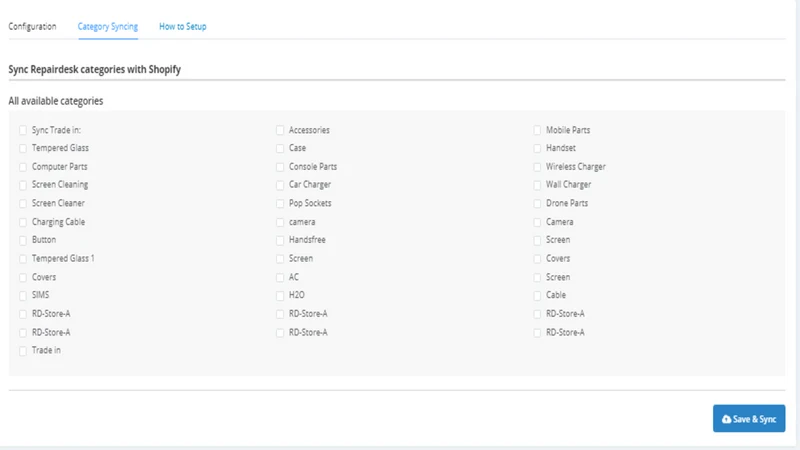The width and height of the screenshot is (800, 450).
Task: Check the Trade in checkbox
Action: [23, 351]
